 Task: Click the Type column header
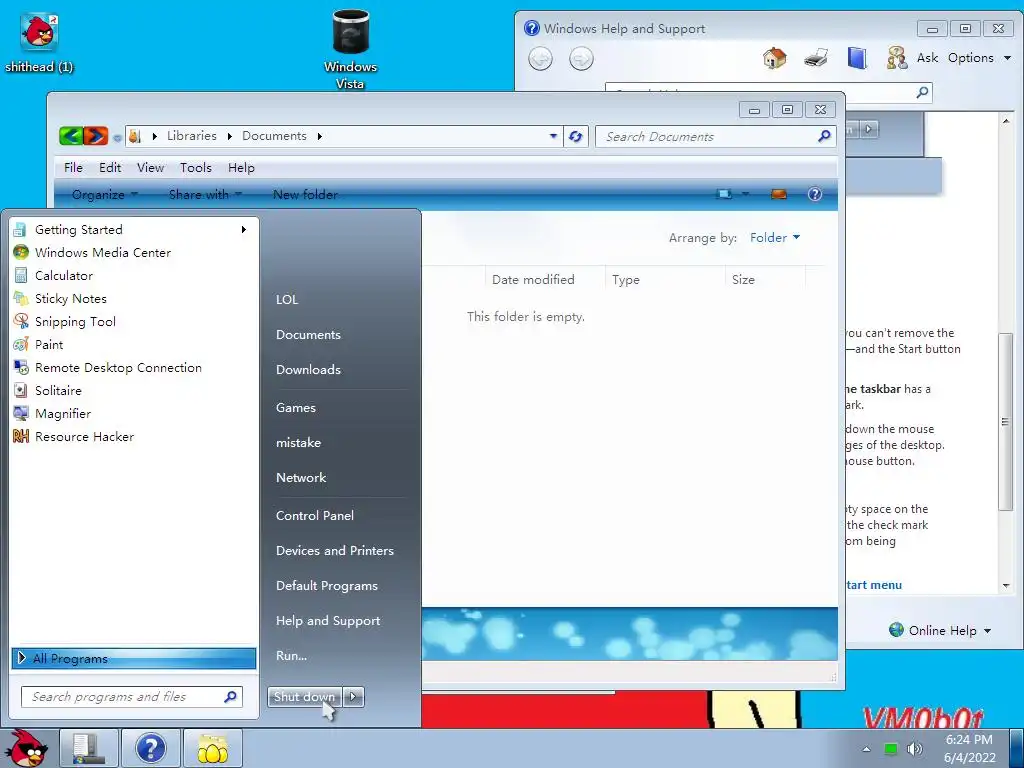665,280
